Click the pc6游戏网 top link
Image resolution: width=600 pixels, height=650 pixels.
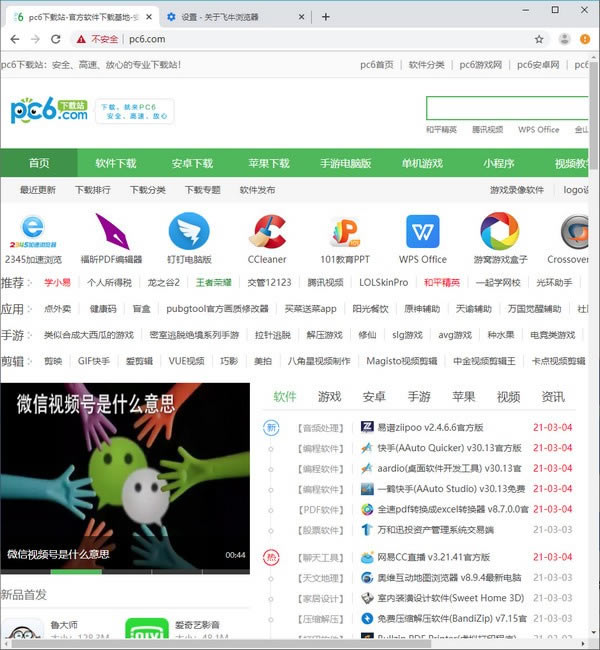[x=481, y=65]
